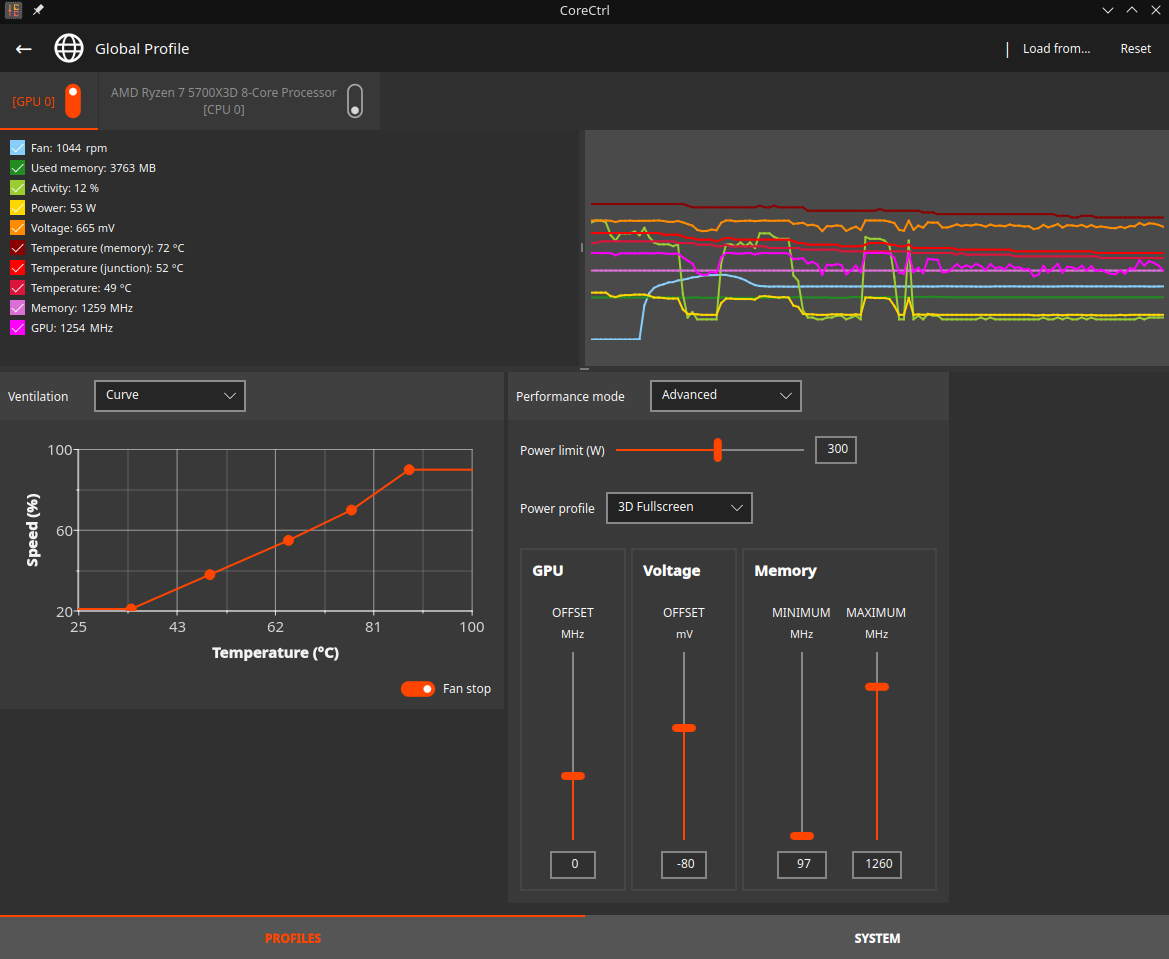Image resolution: width=1169 pixels, height=959 pixels.
Task: Click the Voltage offset slider handle
Action: 684,728
